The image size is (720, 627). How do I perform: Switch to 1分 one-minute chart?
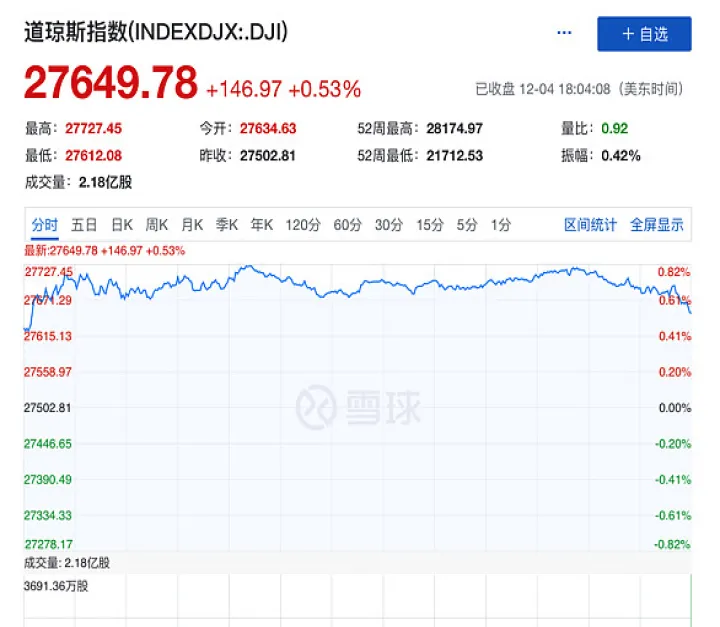(501, 225)
